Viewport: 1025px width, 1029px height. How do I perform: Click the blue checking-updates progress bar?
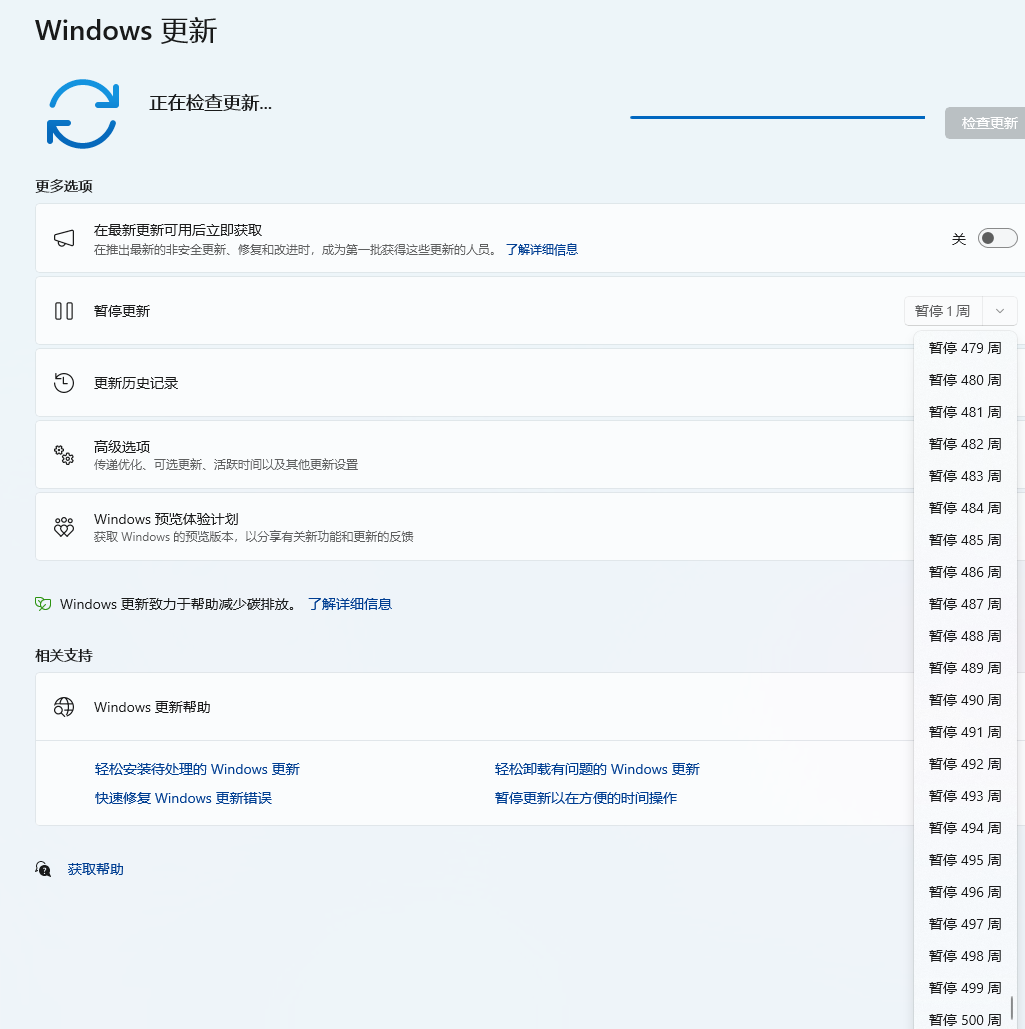point(777,117)
